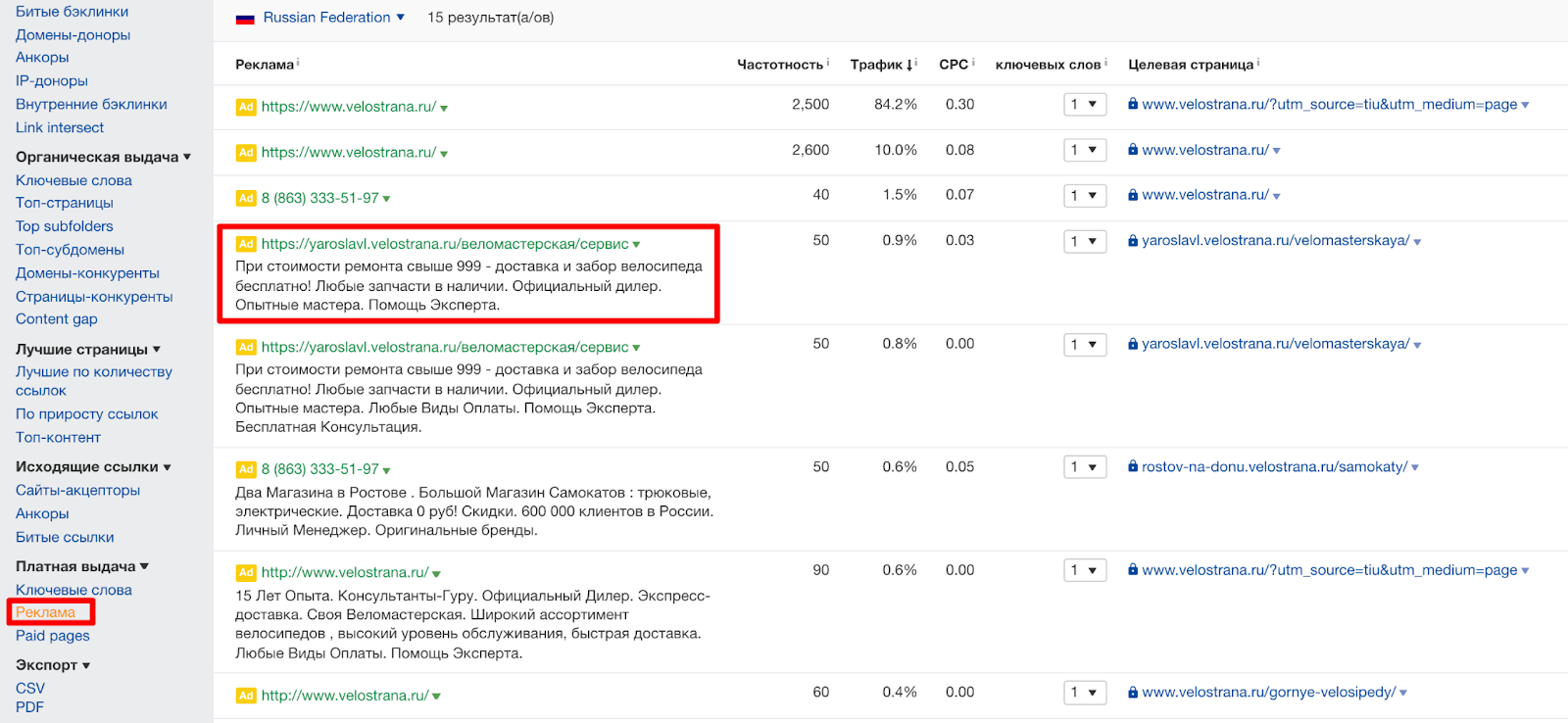Open keywords dropdown in the 90 frequency row
This screenshot has width=1568, height=723.
pos(1085,570)
